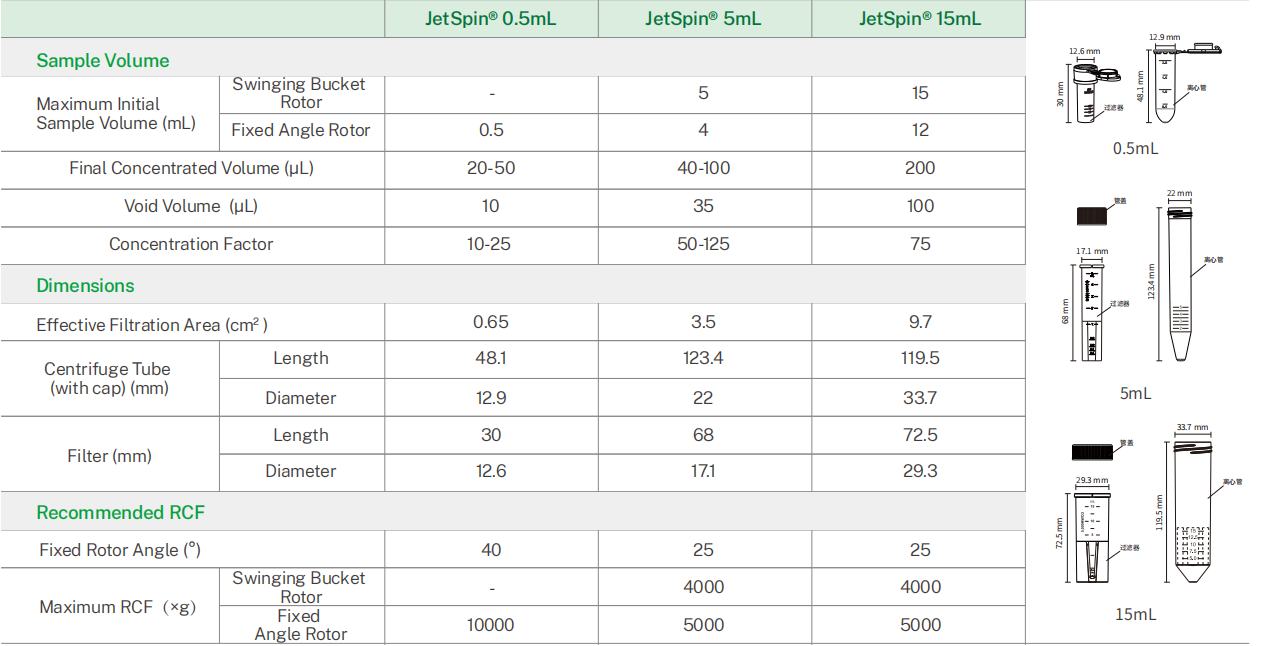
Task: Click the 15mL filter insert diagram
Action: (1092, 537)
